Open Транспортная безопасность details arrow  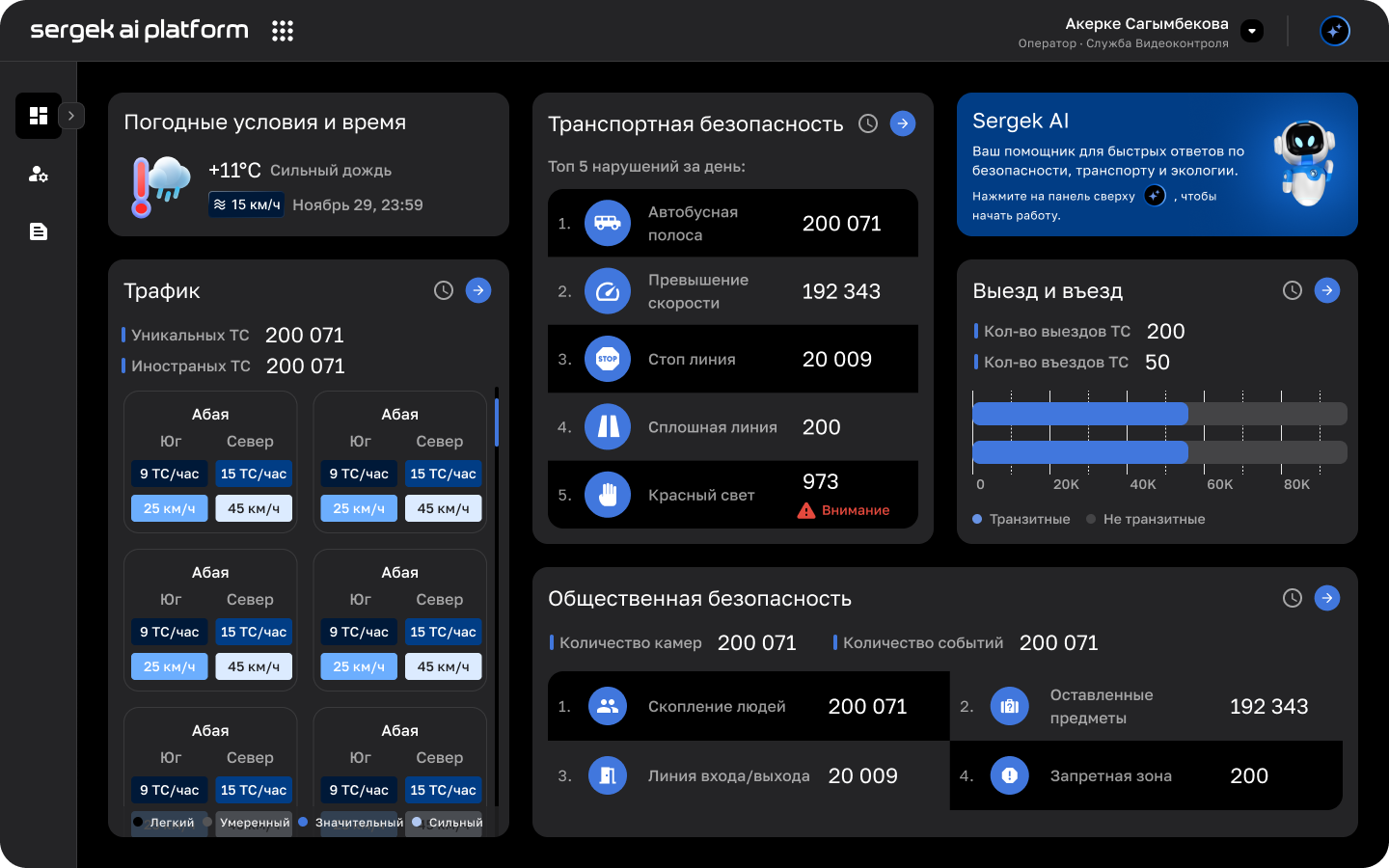(903, 123)
